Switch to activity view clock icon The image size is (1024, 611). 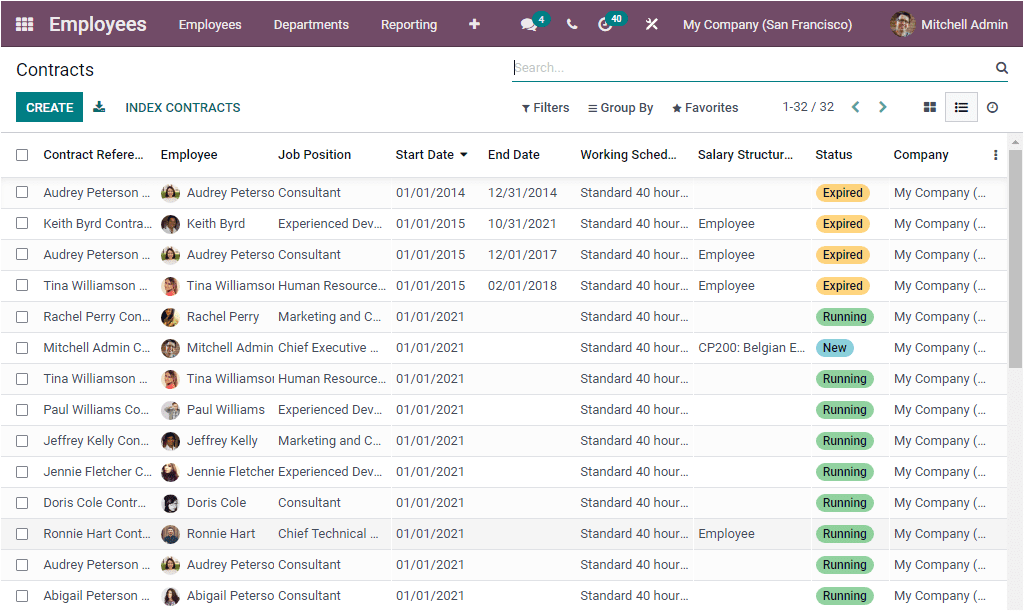(992, 107)
